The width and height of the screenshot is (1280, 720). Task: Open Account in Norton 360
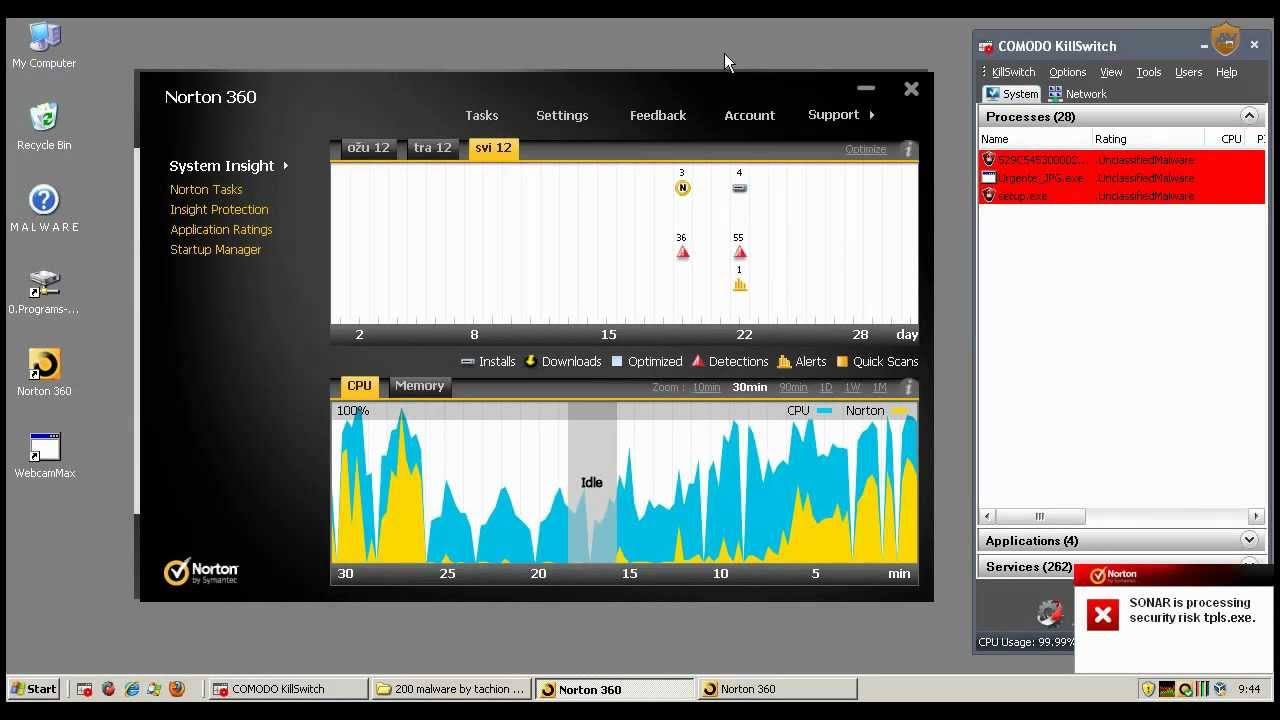[x=750, y=115]
